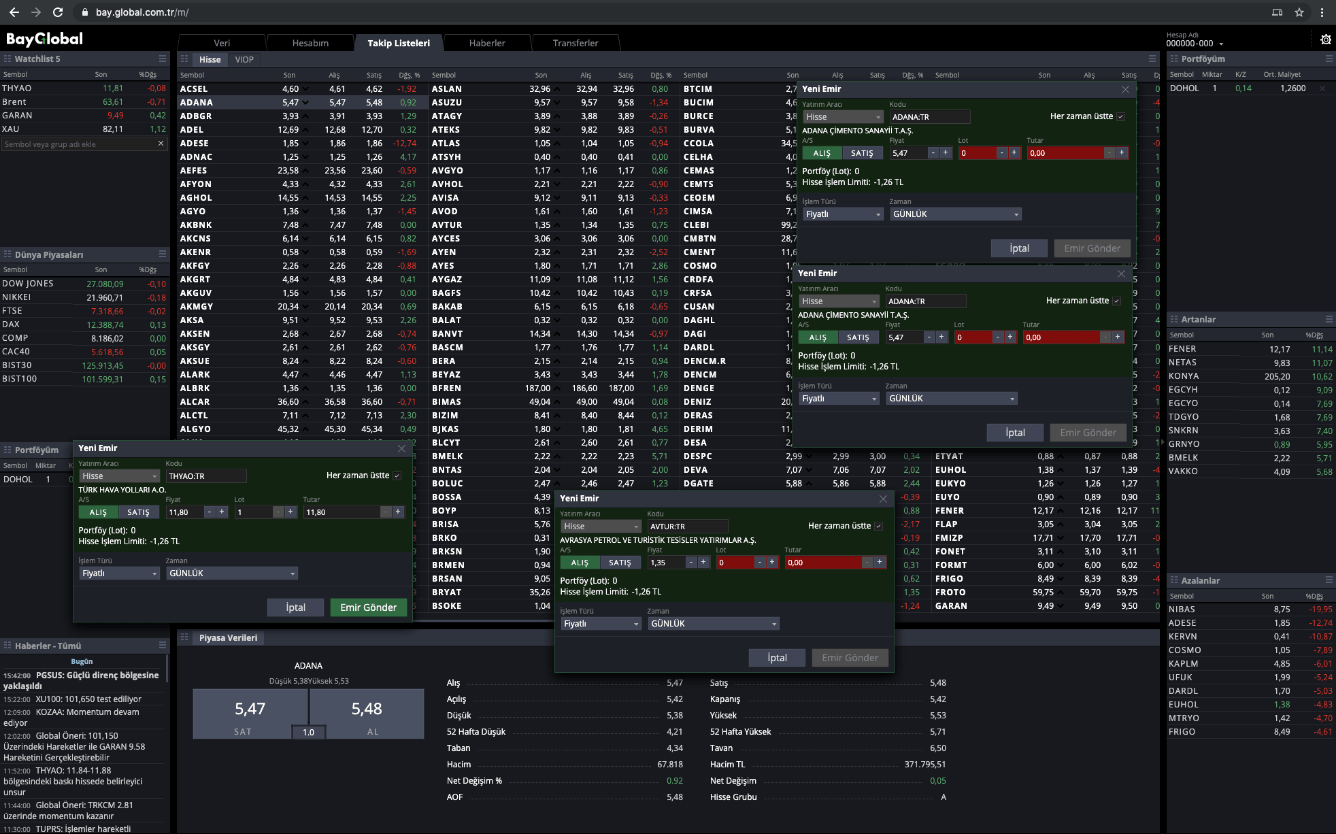Switch to the VIOP sub-tab
This screenshot has width=1336, height=834.
244,59
